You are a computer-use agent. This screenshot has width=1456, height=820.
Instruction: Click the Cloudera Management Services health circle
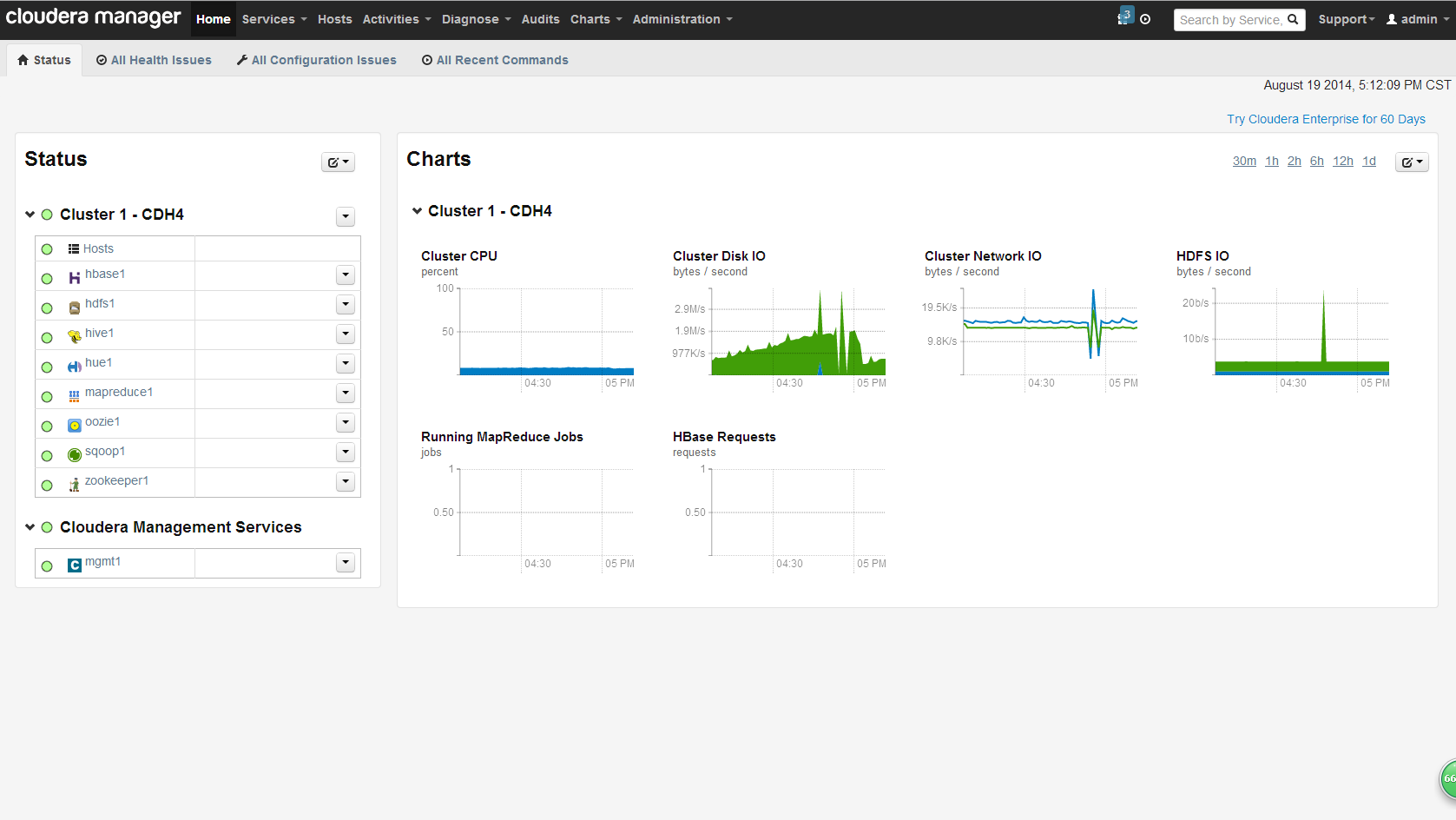click(x=47, y=527)
